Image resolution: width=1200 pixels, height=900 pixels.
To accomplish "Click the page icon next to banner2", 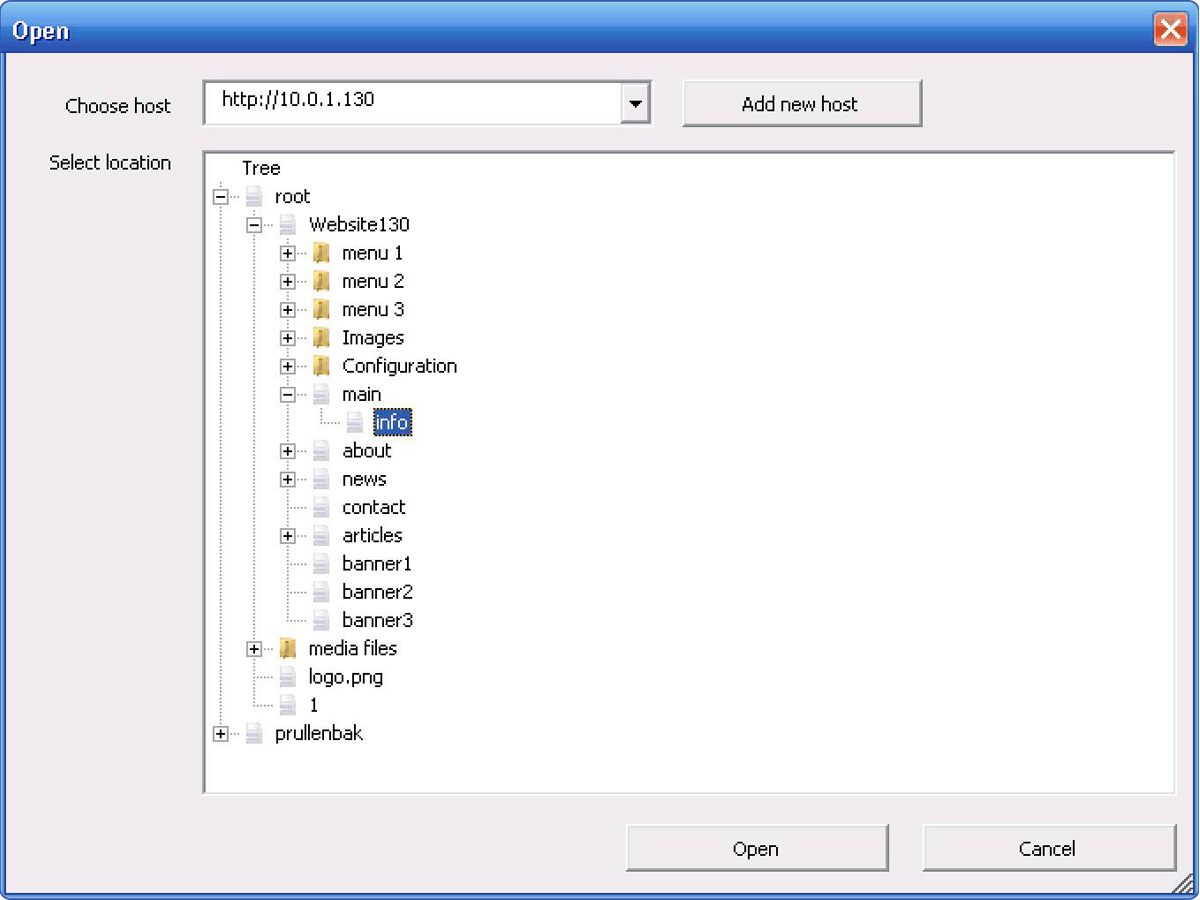I will coord(321,592).
